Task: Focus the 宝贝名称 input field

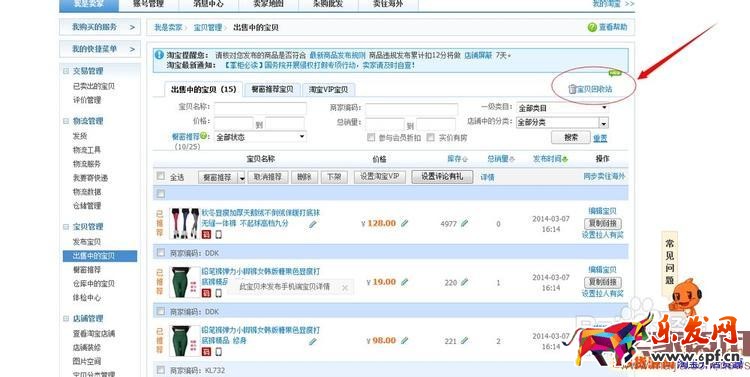Action: [x=260, y=108]
